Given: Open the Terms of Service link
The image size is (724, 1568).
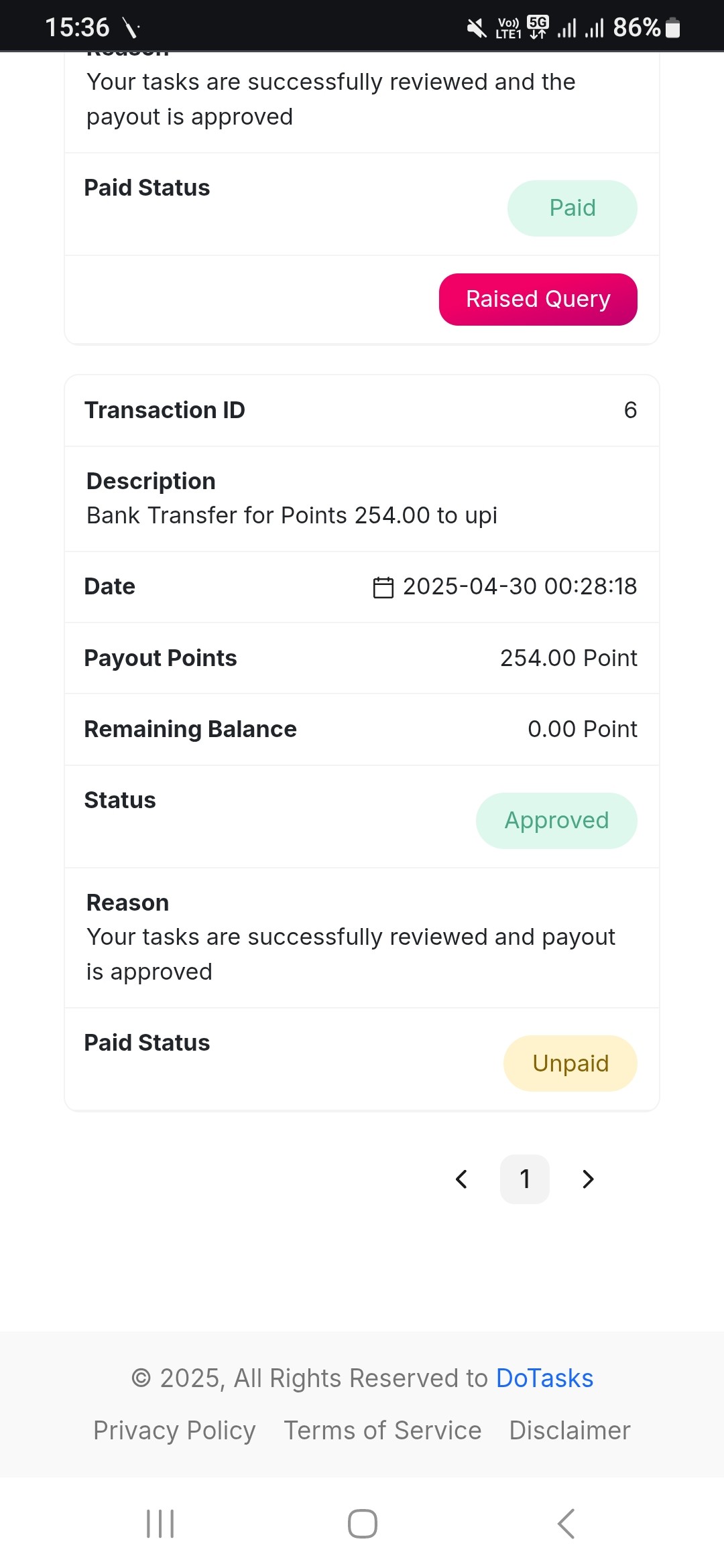Looking at the screenshot, I should pyautogui.click(x=383, y=1431).
